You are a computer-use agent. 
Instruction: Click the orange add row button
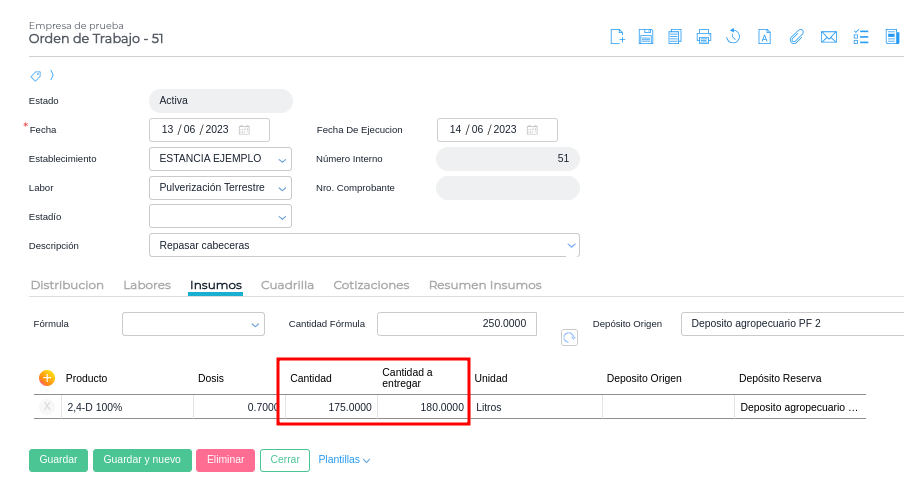click(47, 378)
